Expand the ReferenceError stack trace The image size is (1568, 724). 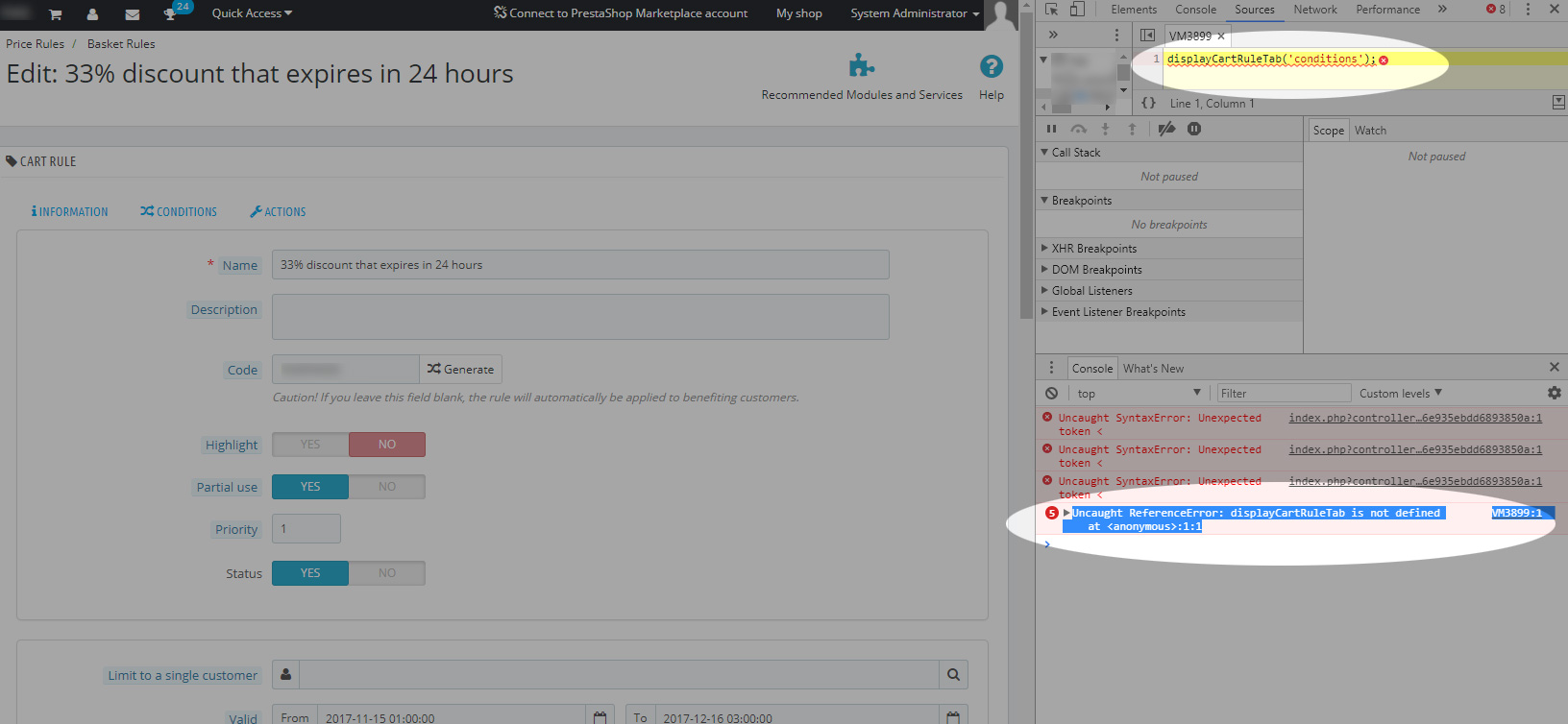coord(1066,513)
